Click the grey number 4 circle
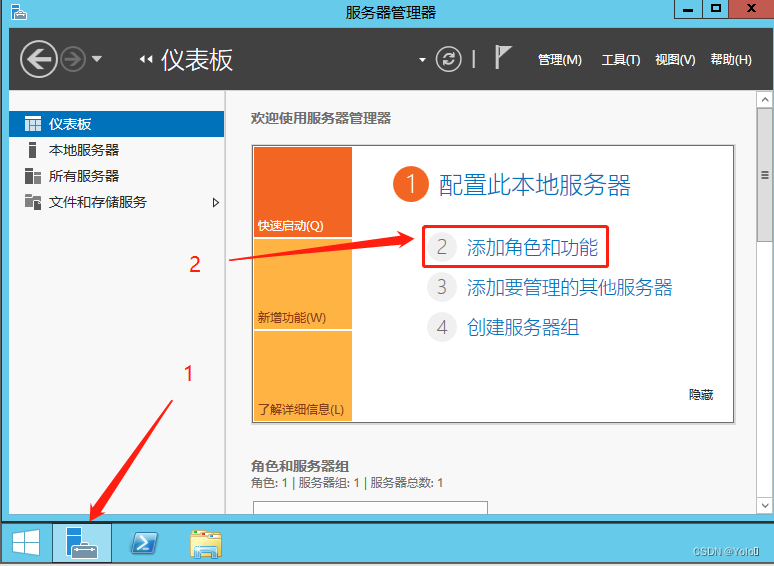The width and height of the screenshot is (774, 566). tap(442, 327)
